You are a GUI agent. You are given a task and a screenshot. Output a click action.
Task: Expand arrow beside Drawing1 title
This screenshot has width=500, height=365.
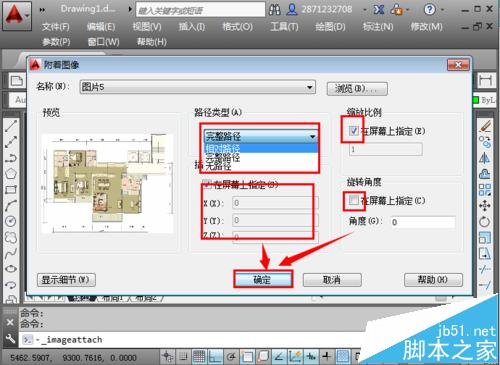(x=130, y=9)
